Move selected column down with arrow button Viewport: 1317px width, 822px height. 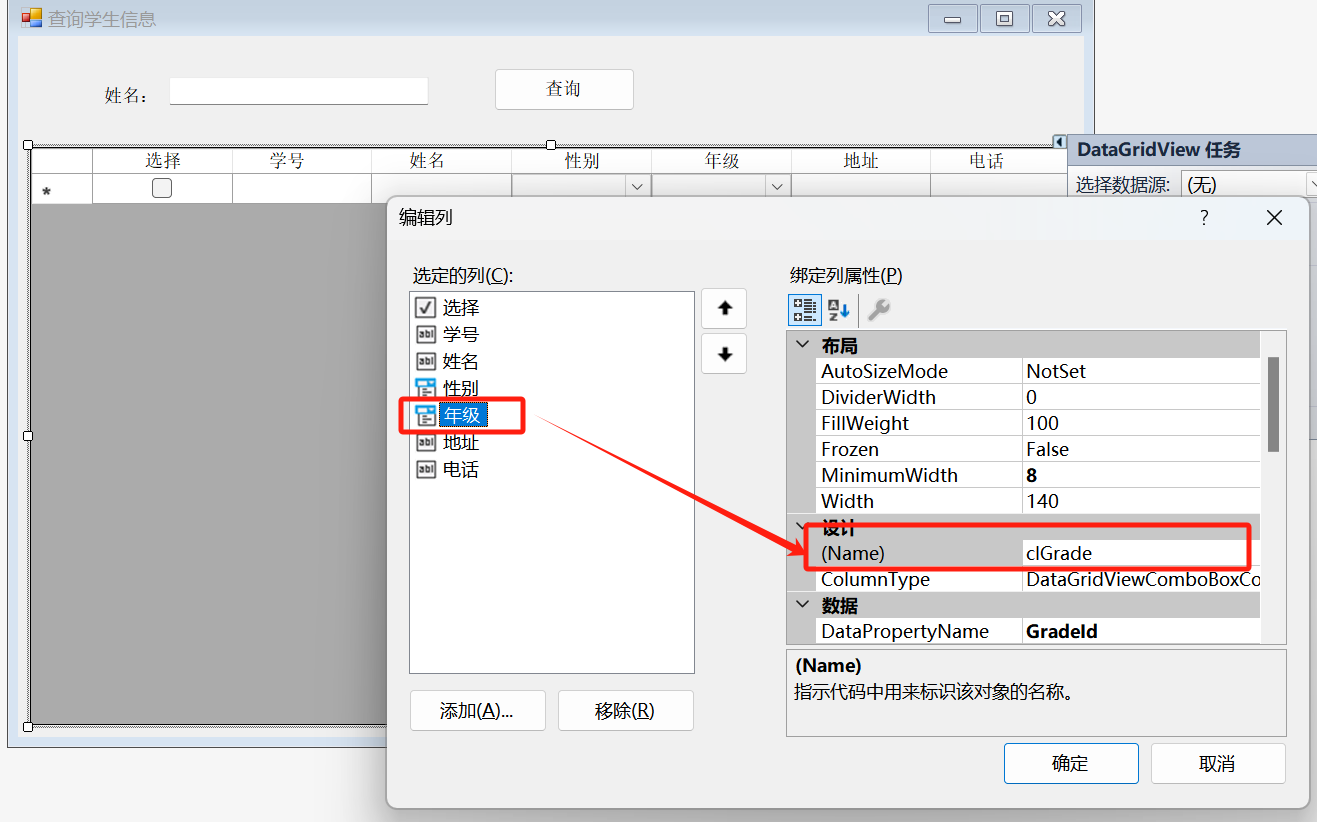tap(725, 354)
